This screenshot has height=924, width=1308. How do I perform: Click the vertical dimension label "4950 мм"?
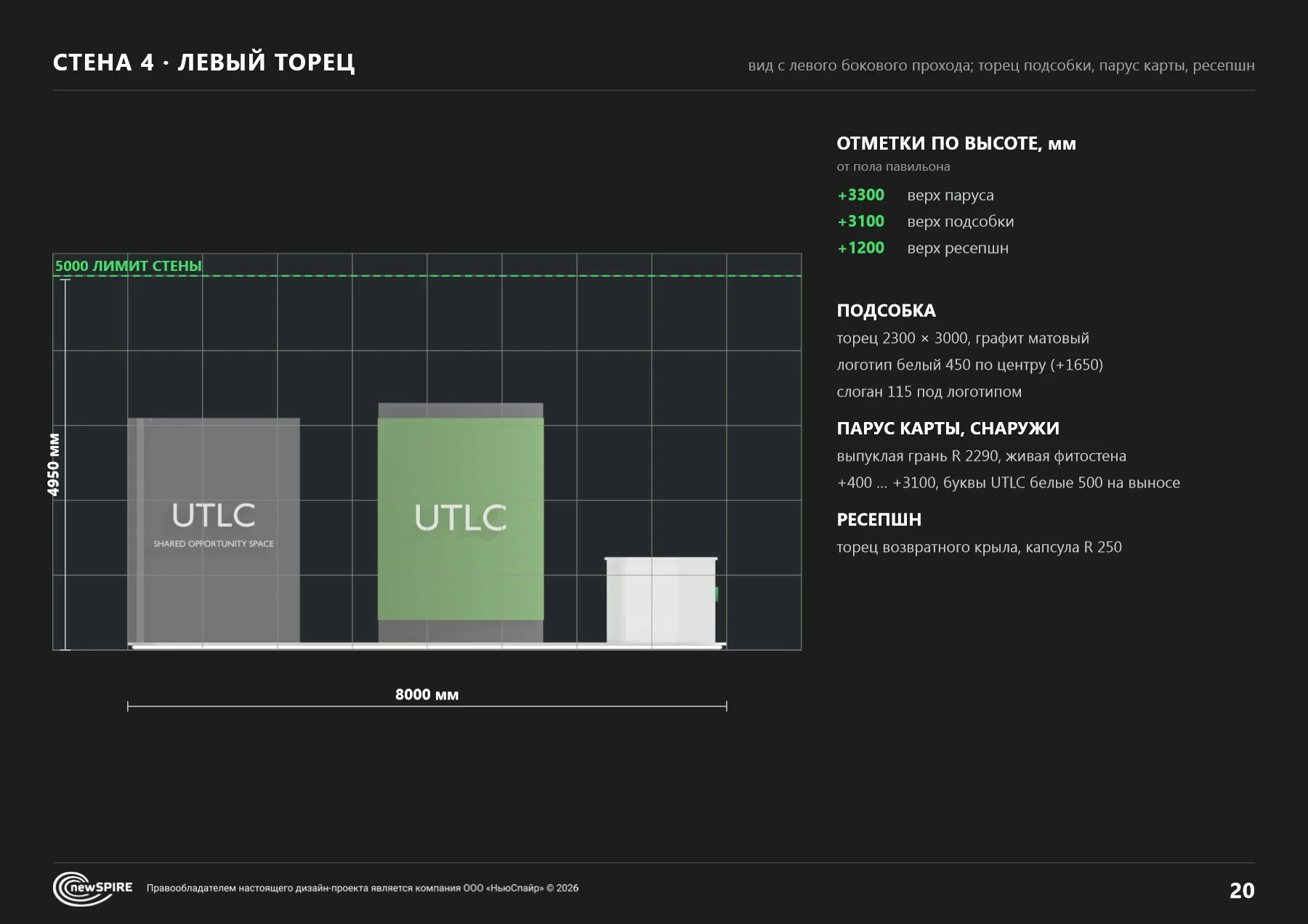[54, 465]
